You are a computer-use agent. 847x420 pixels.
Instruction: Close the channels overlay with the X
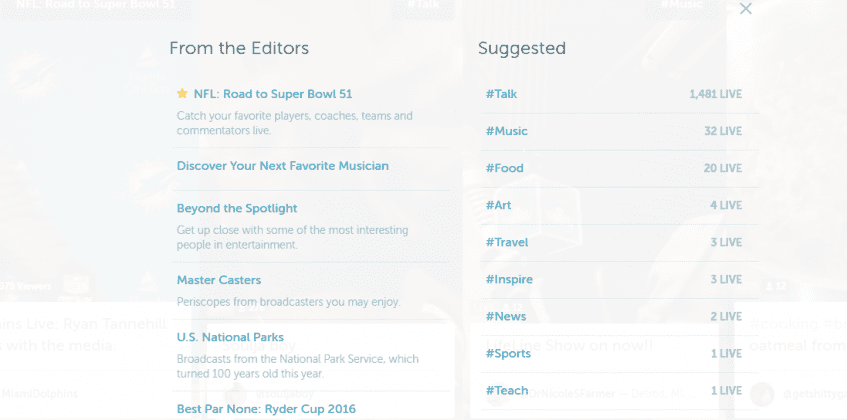[745, 9]
